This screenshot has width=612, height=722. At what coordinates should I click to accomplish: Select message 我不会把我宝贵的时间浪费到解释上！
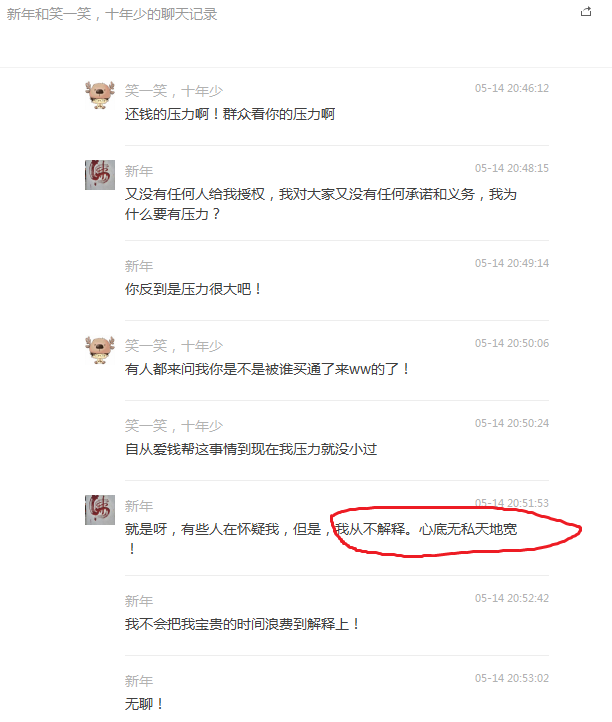(x=242, y=624)
